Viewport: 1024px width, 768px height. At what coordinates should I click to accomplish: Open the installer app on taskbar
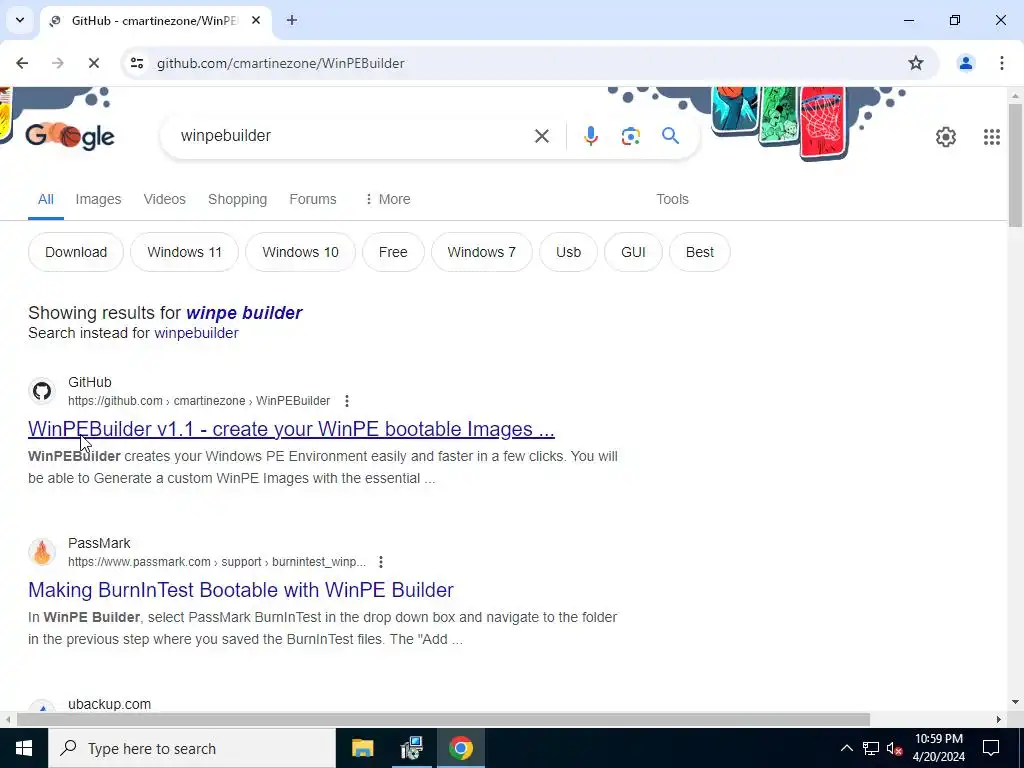click(411, 748)
